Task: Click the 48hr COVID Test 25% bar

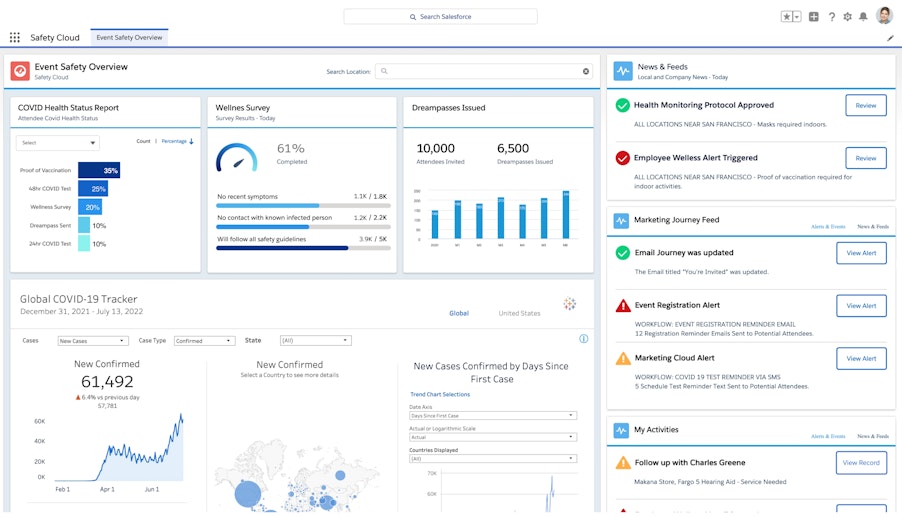Action: coord(93,189)
